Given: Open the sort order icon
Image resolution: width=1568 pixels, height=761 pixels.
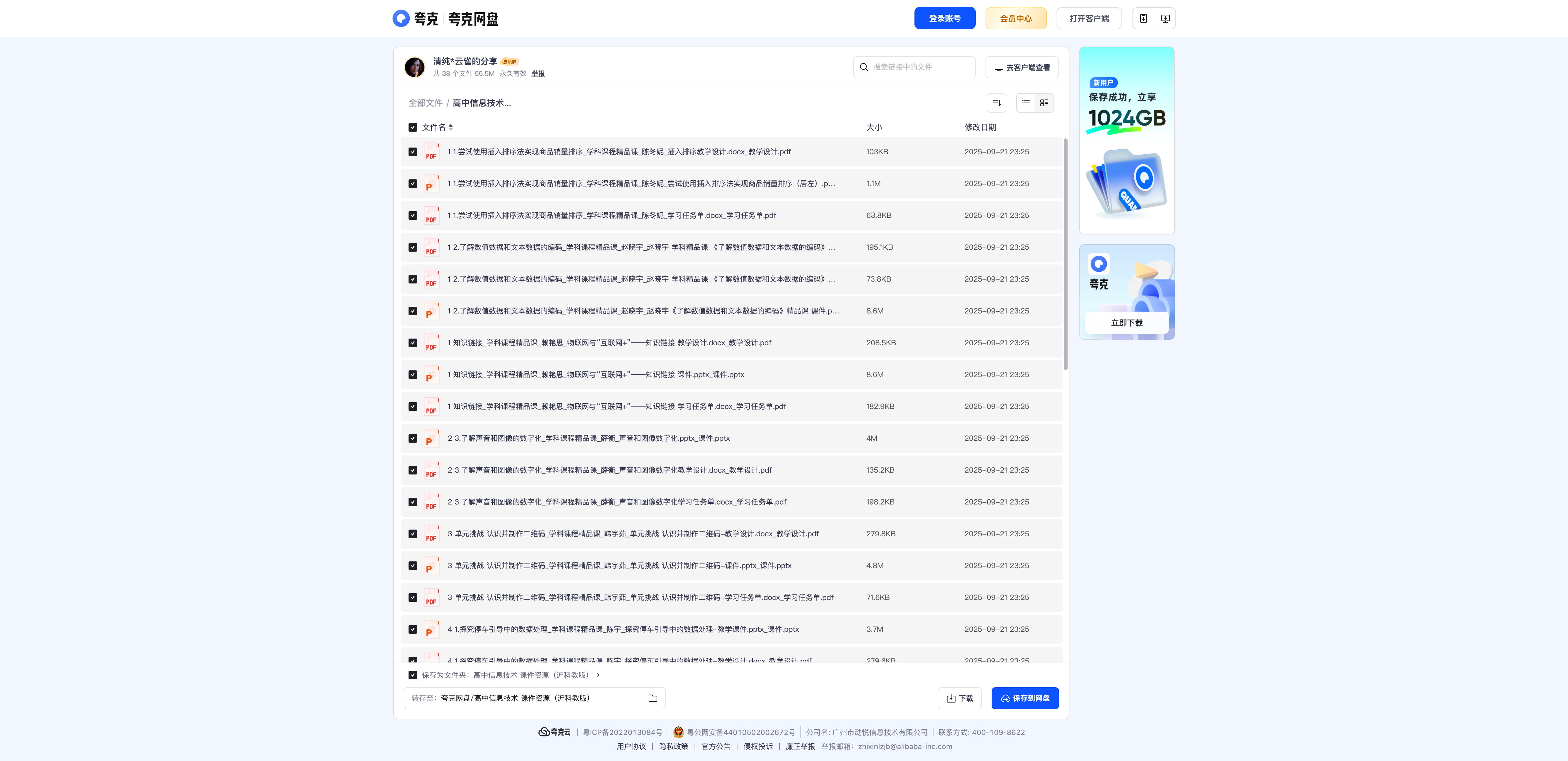Looking at the screenshot, I should pyautogui.click(x=997, y=103).
